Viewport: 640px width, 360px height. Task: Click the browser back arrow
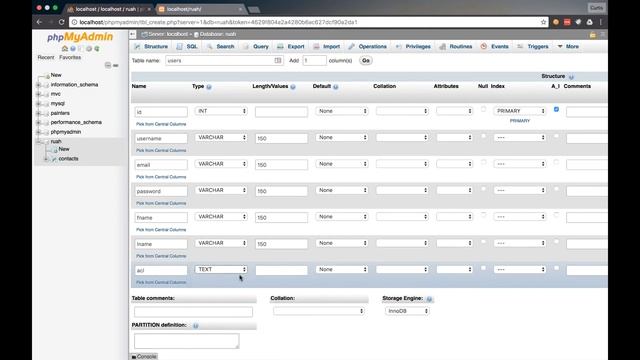click(x=39, y=22)
